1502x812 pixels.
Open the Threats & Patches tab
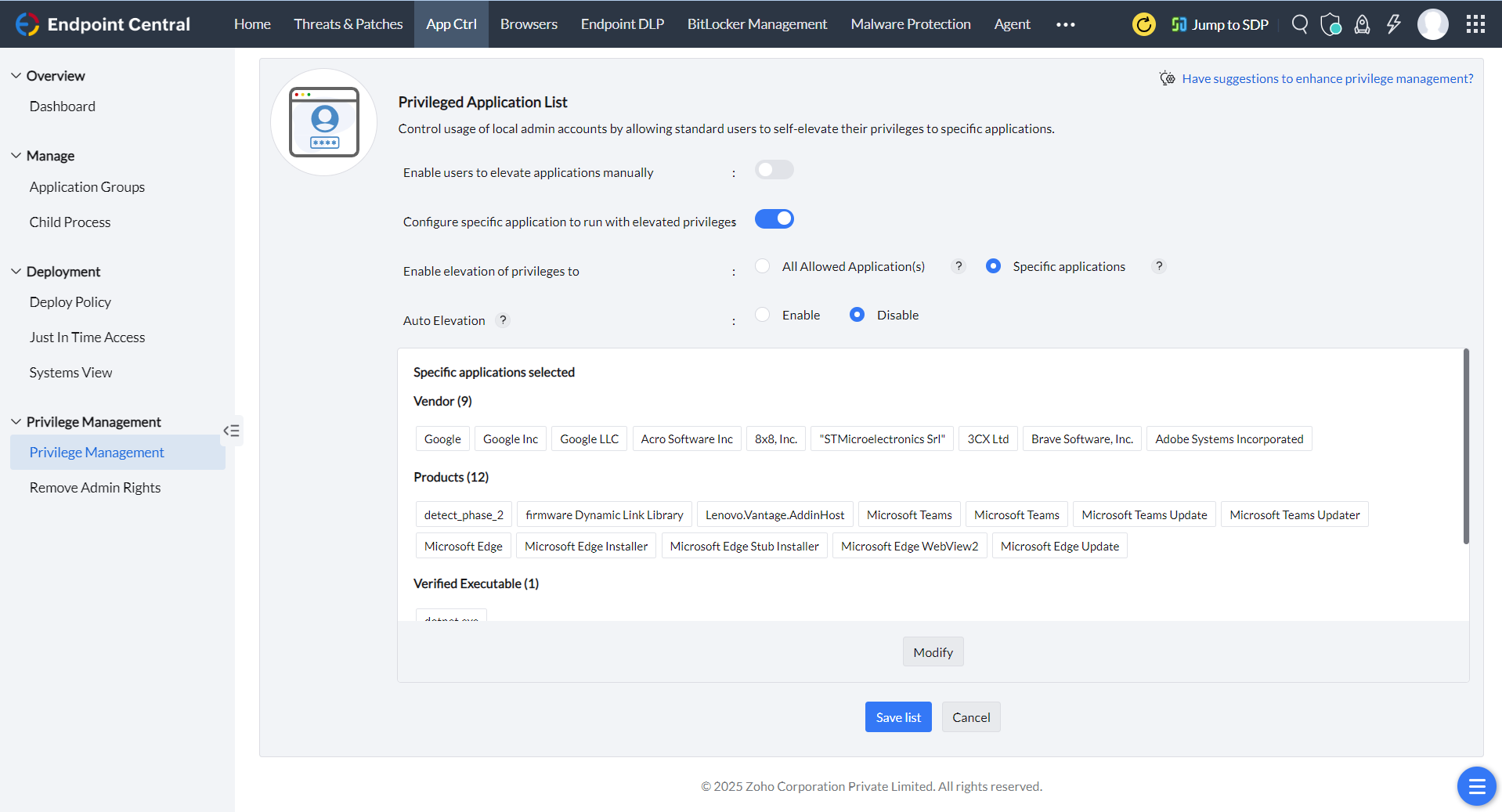click(x=348, y=24)
